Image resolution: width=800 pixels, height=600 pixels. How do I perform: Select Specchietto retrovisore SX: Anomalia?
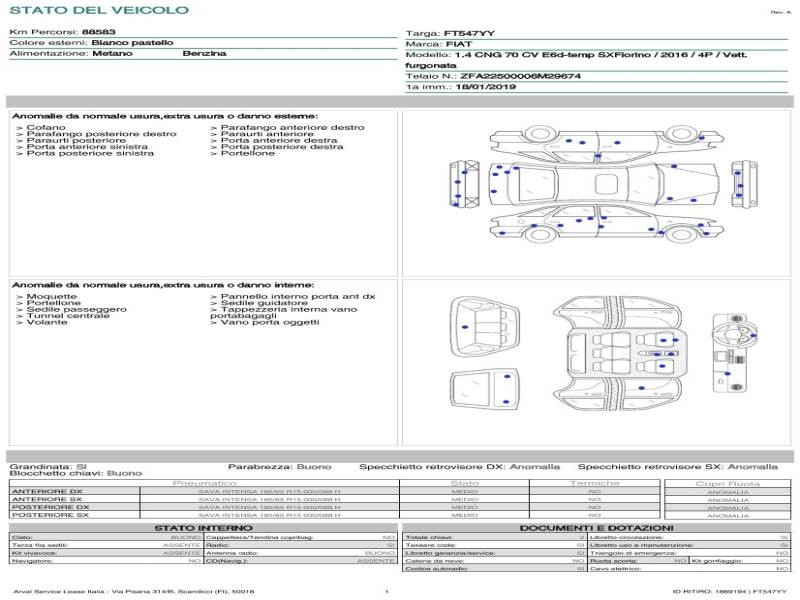[678, 467]
